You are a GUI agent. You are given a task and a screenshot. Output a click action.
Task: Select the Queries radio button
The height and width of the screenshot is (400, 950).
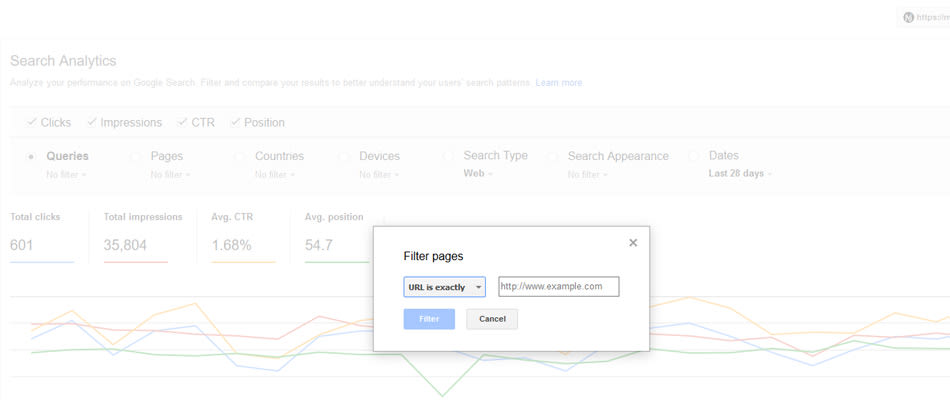(31, 157)
